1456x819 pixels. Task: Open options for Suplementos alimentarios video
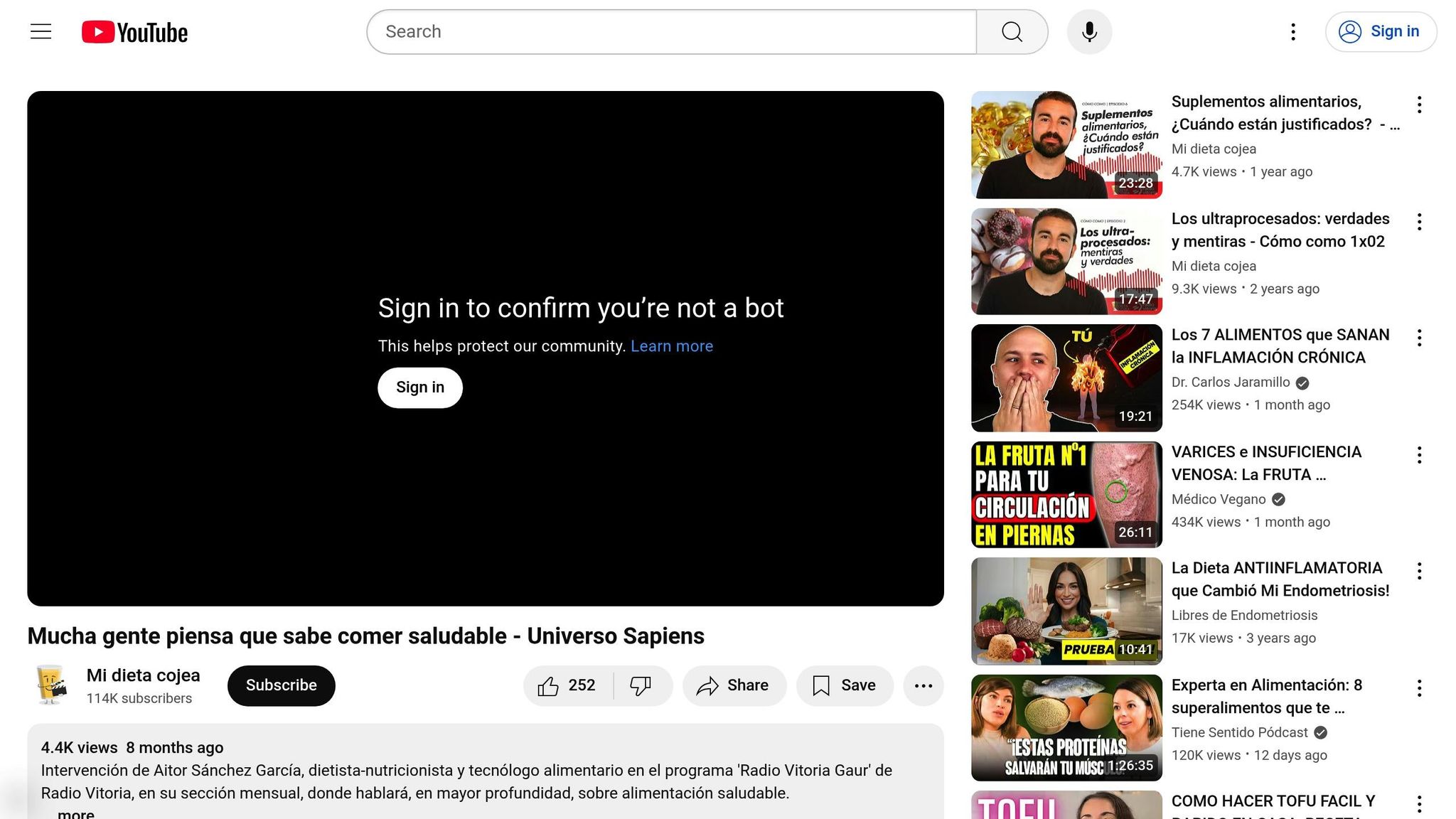(x=1419, y=105)
